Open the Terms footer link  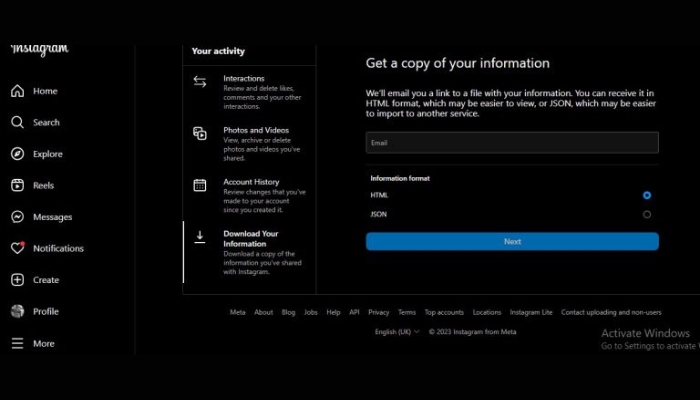click(x=407, y=312)
